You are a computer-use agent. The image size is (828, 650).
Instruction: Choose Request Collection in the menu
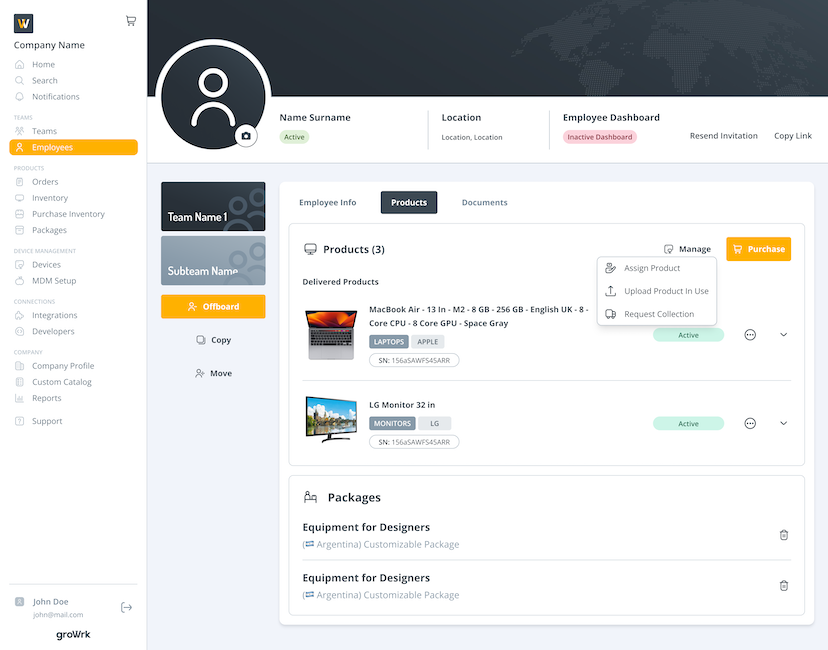(x=658, y=314)
